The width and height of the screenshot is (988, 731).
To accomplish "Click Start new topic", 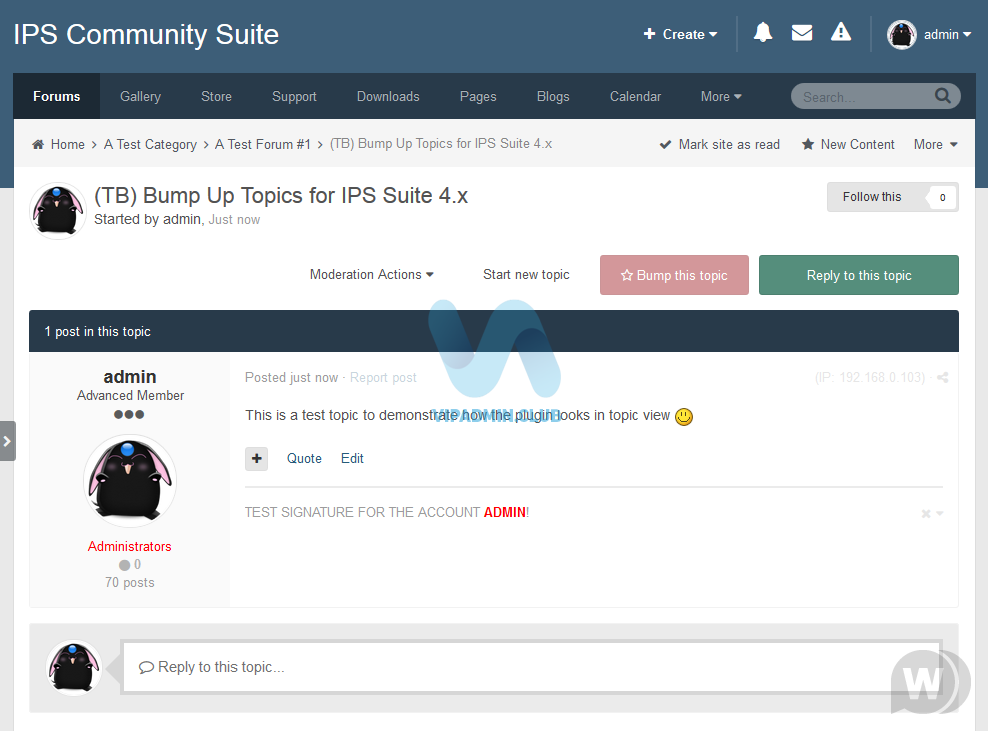I will pyautogui.click(x=526, y=275).
